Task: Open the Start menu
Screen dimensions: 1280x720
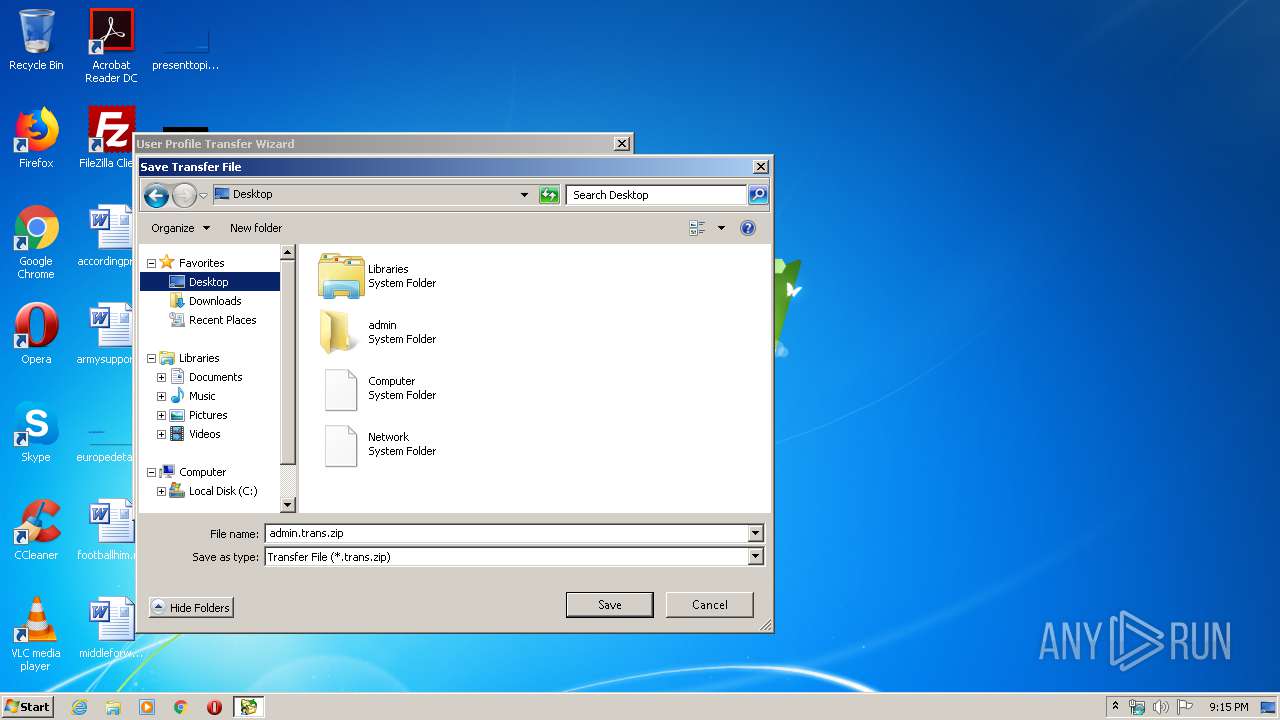Action: click(27, 706)
